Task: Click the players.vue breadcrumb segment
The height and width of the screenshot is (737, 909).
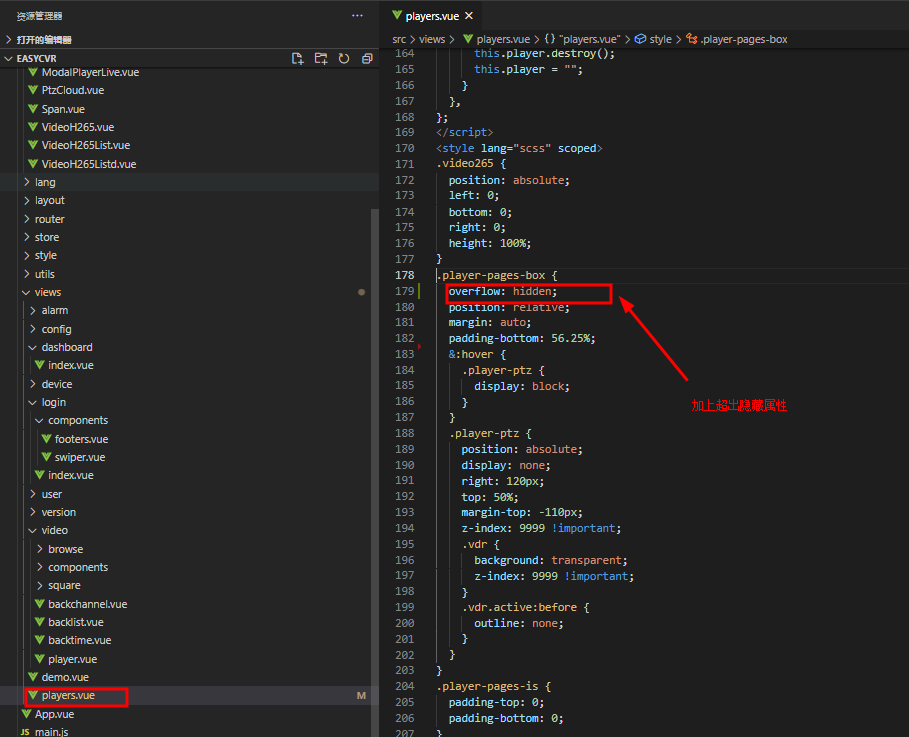Action: pos(496,39)
